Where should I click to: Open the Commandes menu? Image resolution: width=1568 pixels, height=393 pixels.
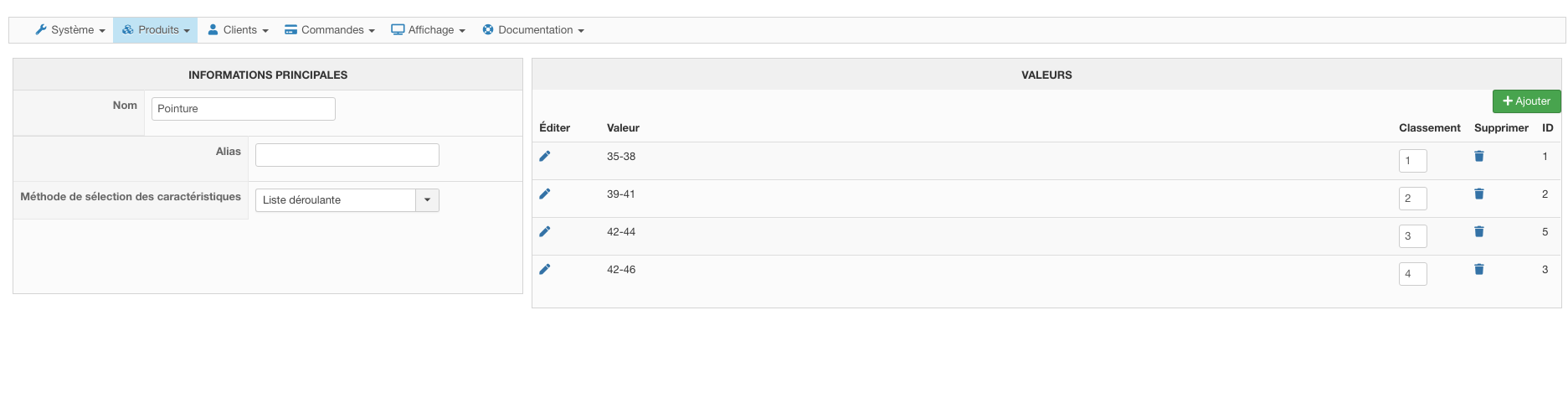(x=330, y=30)
